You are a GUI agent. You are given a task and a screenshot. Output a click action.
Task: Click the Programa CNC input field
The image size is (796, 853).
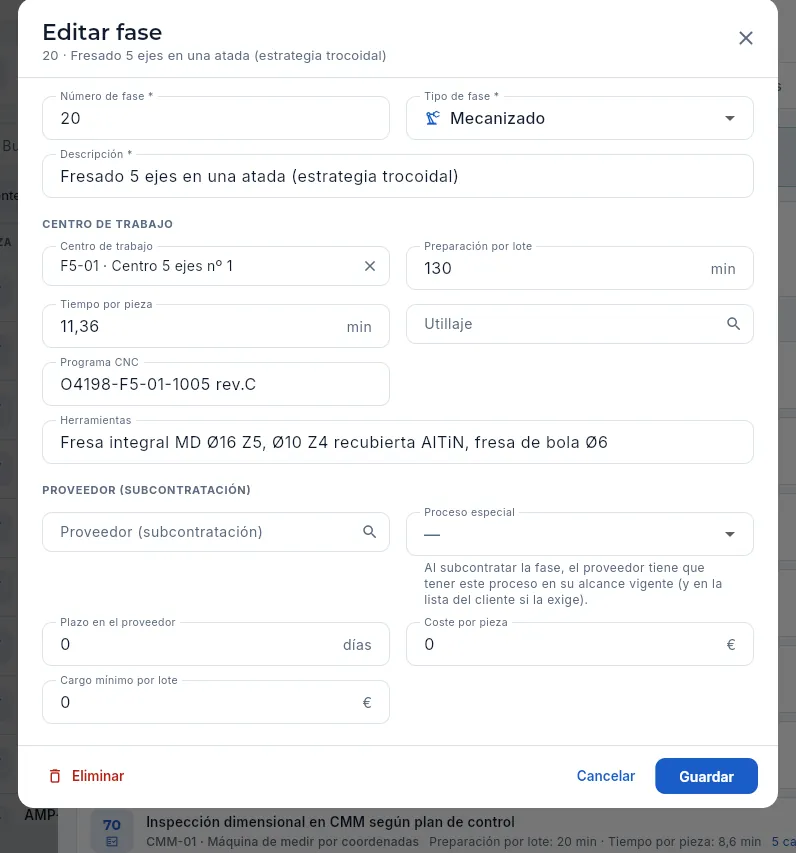[x=216, y=384]
